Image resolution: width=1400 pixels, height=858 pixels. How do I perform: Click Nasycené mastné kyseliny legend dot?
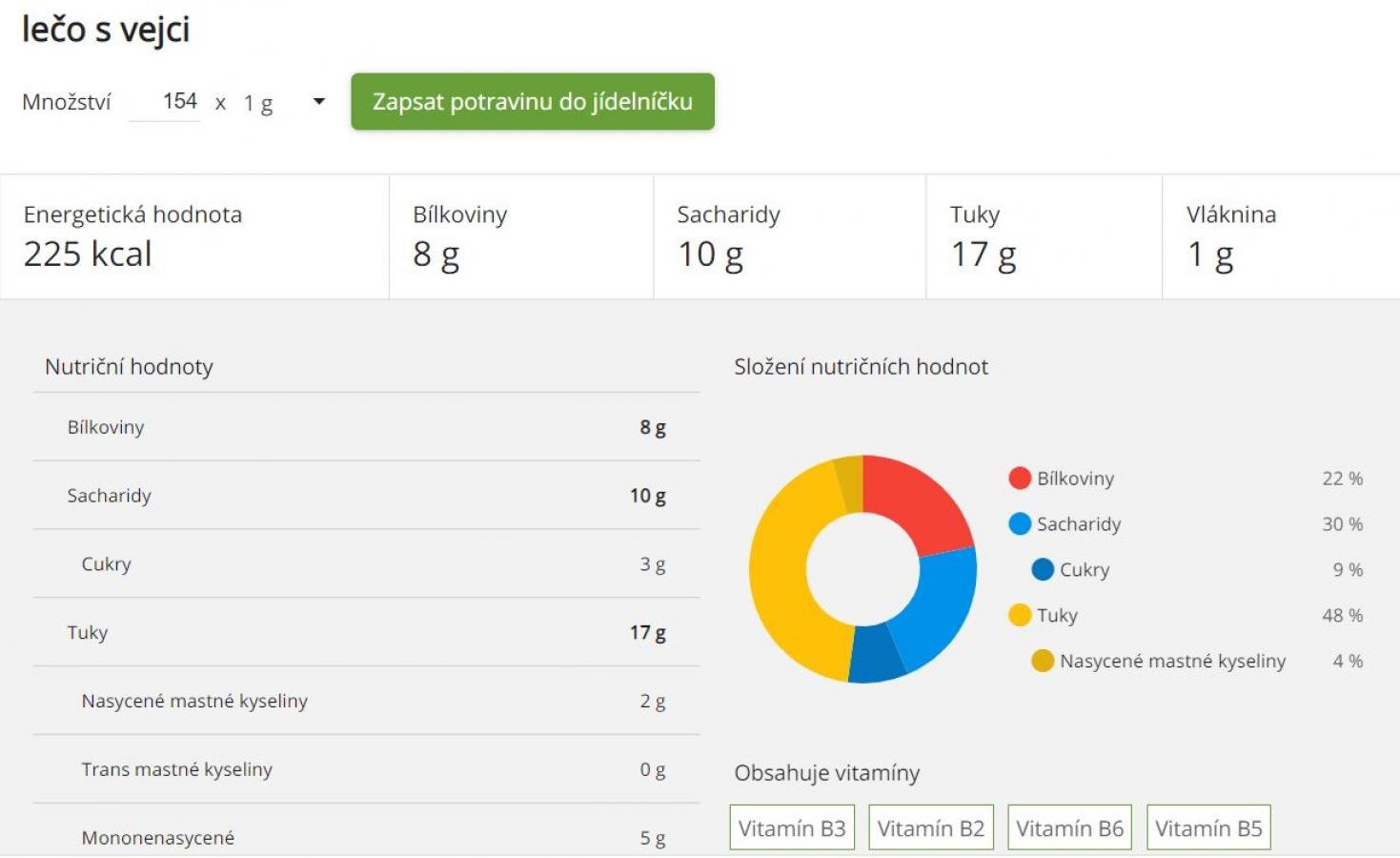point(1043,662)
